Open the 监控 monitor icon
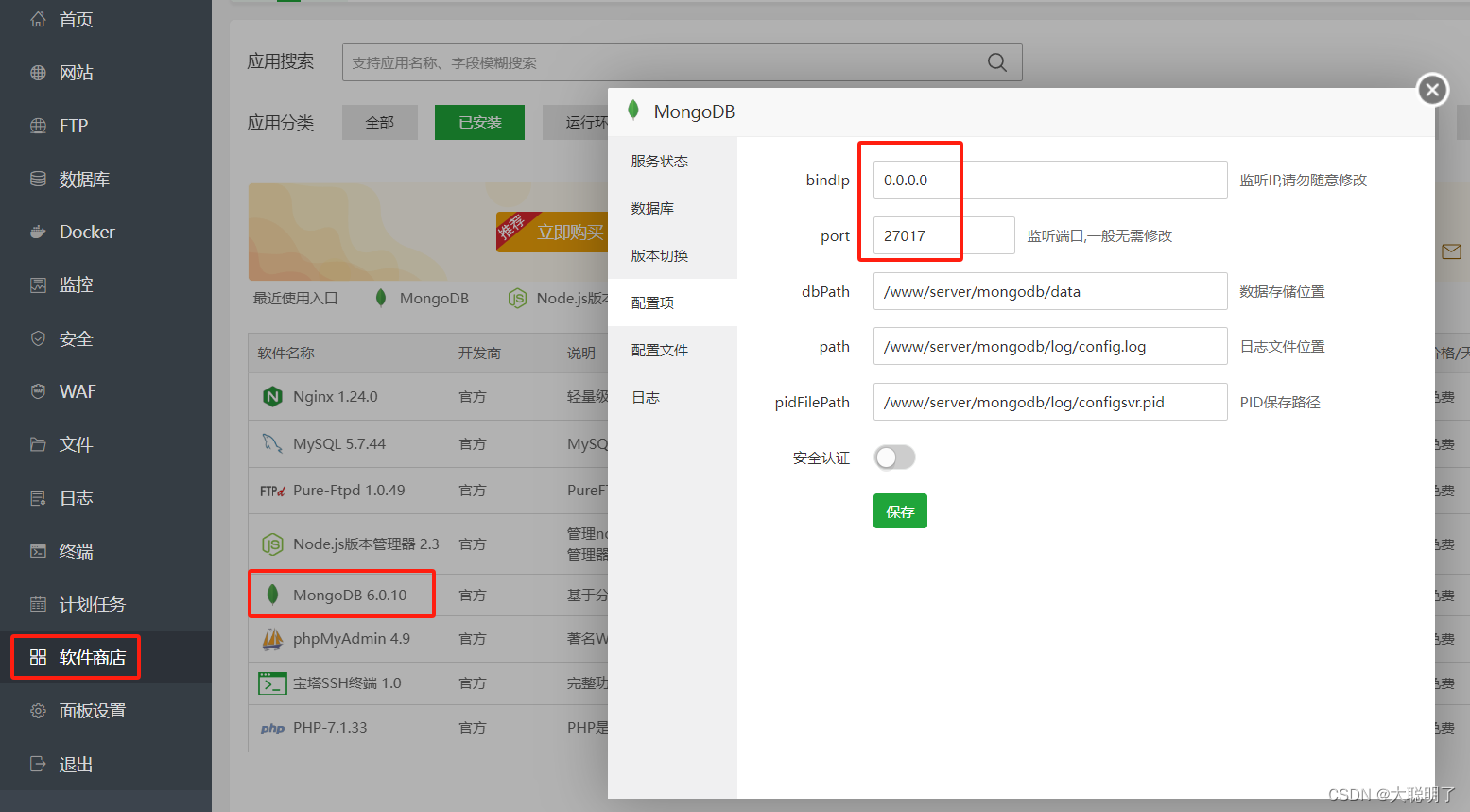1470x812 pixels. (x=38, y=285)
